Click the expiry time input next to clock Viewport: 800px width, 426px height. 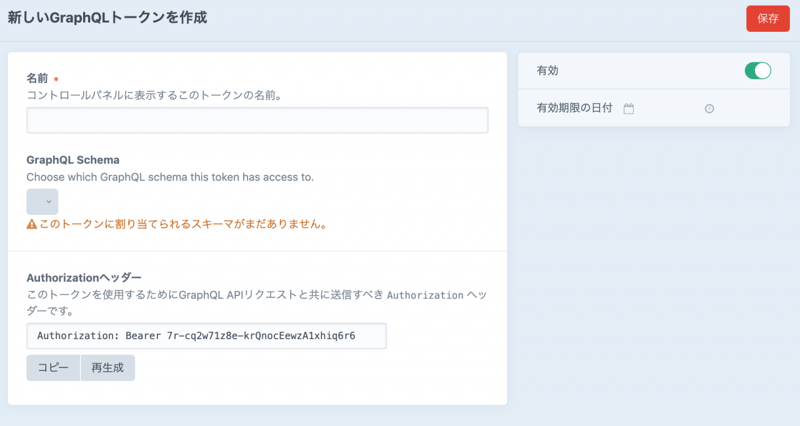[740, 108]
